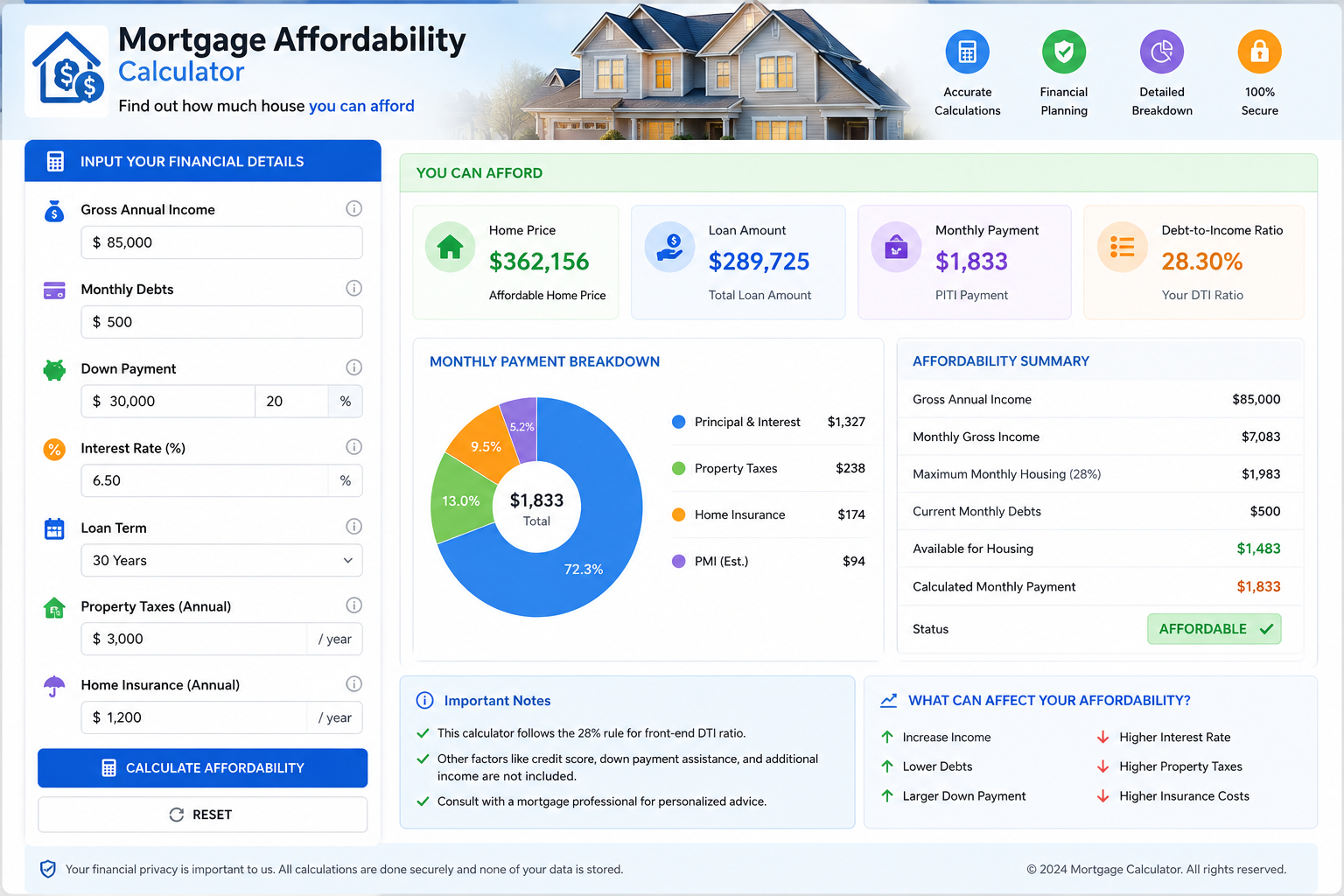Click the umbrella icon beside Home Insurance
This screenshot has height=896, width=1344.
pyautogui.click(x=54, y=686)
